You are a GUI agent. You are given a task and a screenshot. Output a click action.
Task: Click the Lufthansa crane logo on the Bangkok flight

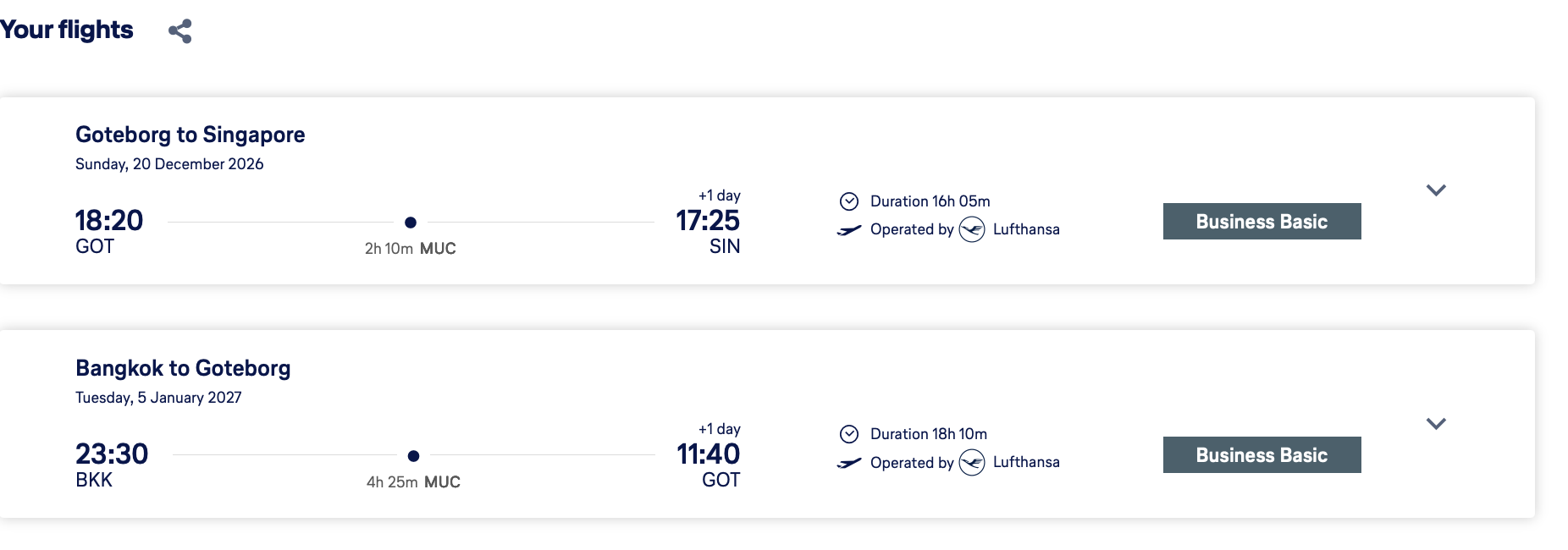point(972,462)
